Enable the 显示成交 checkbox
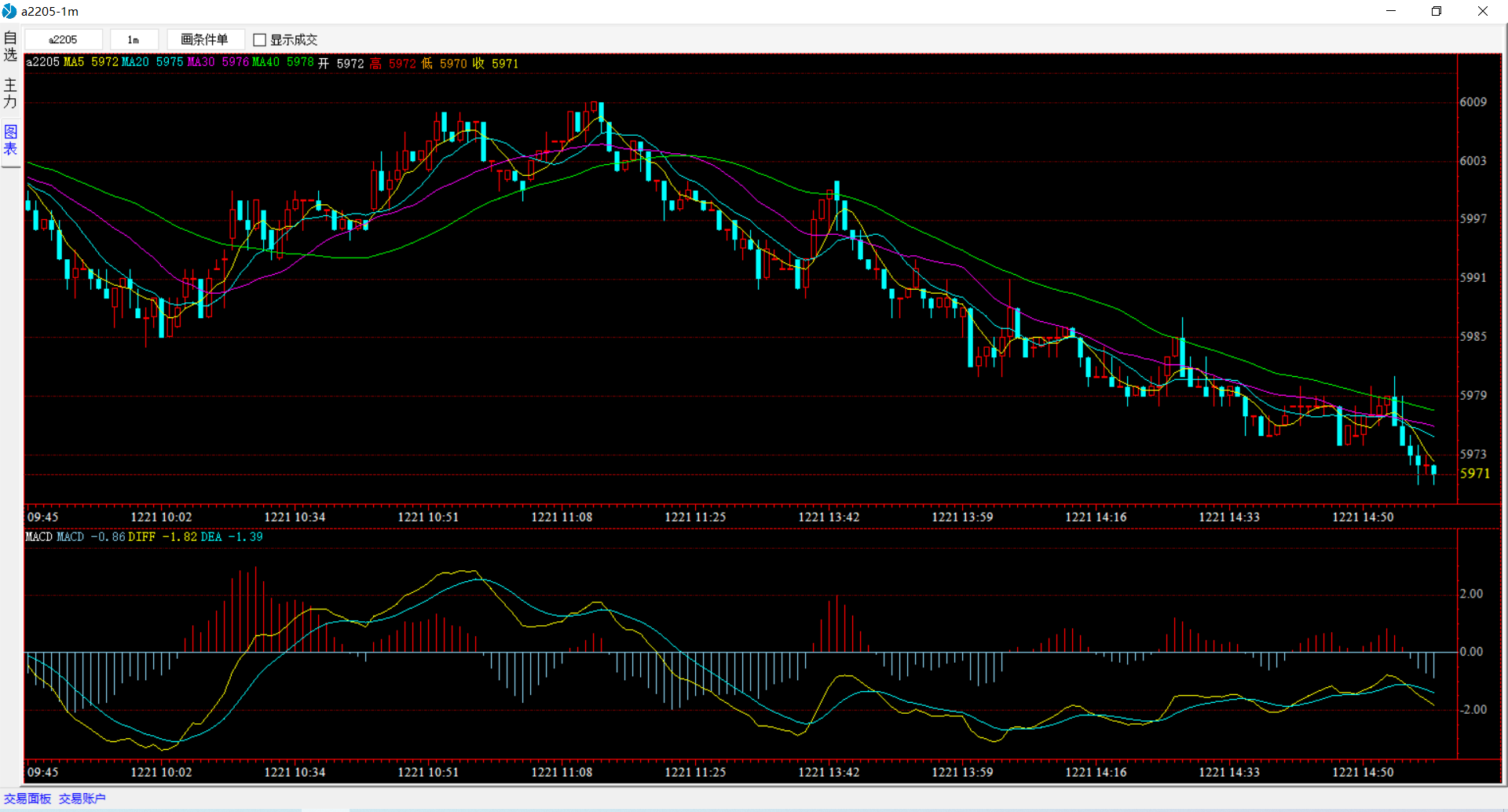 pos(260,40)
